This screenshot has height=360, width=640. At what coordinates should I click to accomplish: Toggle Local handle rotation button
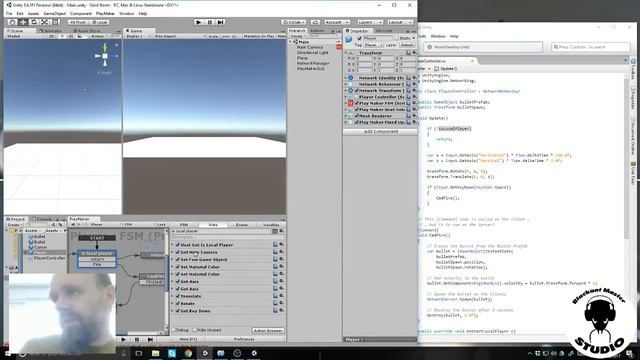point(99,22)
